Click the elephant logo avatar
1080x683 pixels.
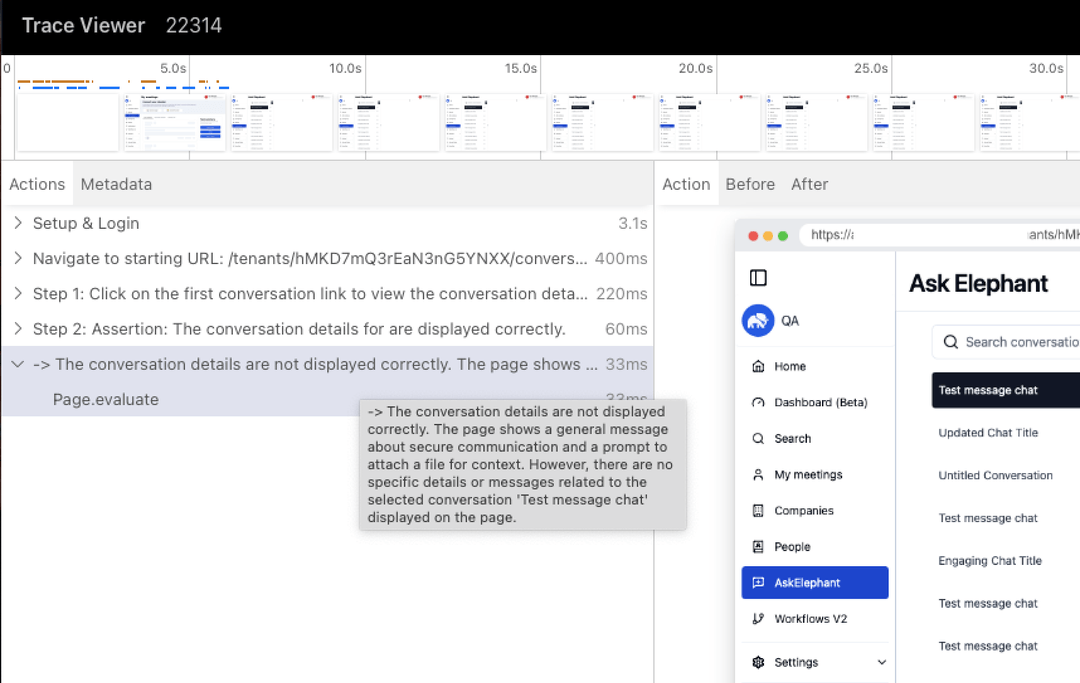tap(758, 321)
